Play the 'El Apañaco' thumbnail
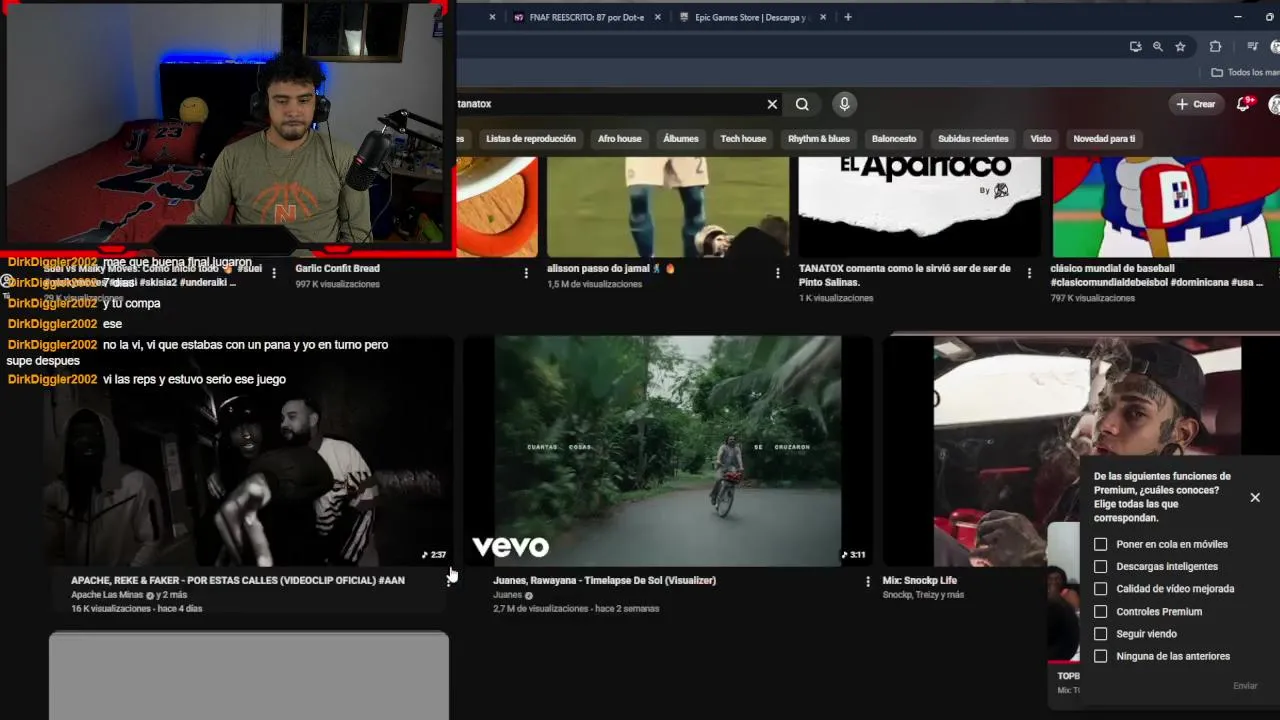1280x720 pixels. tap(919, 206)
